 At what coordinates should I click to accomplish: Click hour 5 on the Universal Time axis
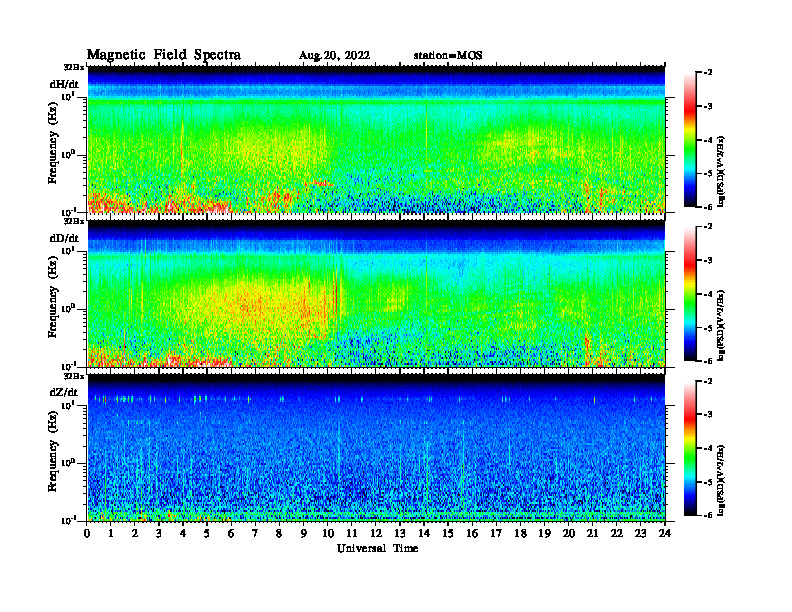click(x=207, y=534)
